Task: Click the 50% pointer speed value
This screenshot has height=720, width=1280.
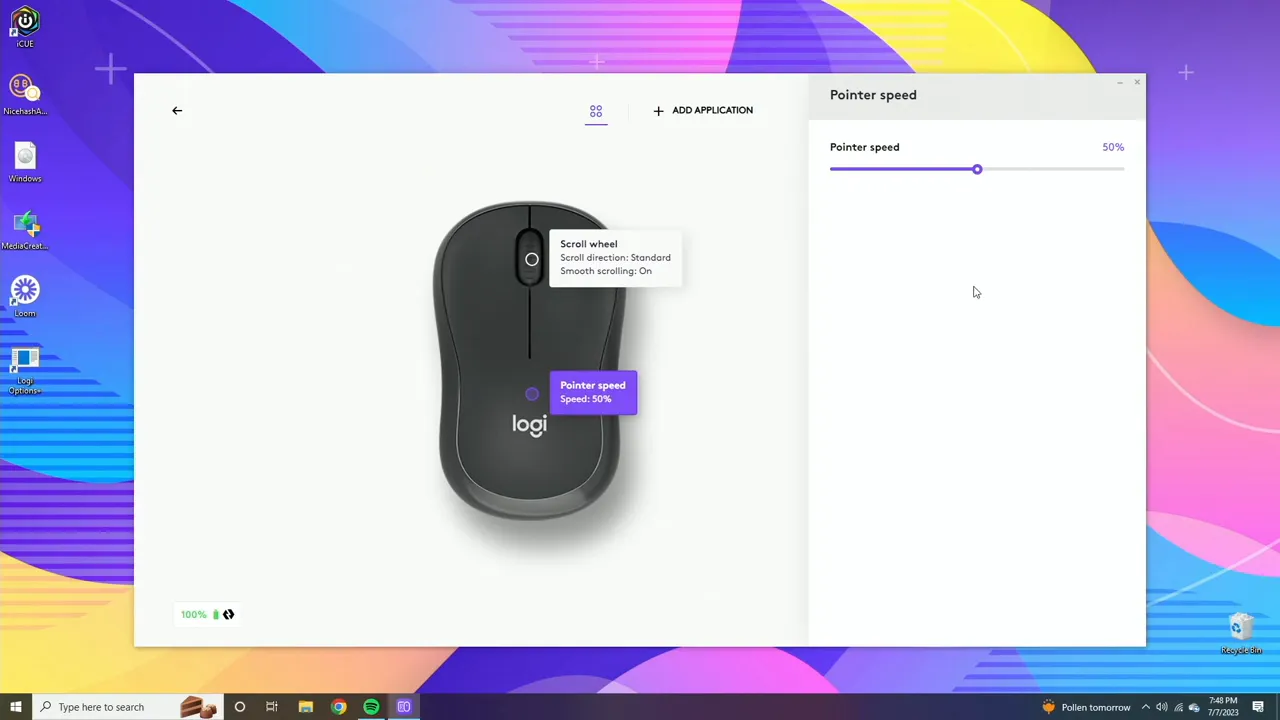Action: tap(1113, 147)
